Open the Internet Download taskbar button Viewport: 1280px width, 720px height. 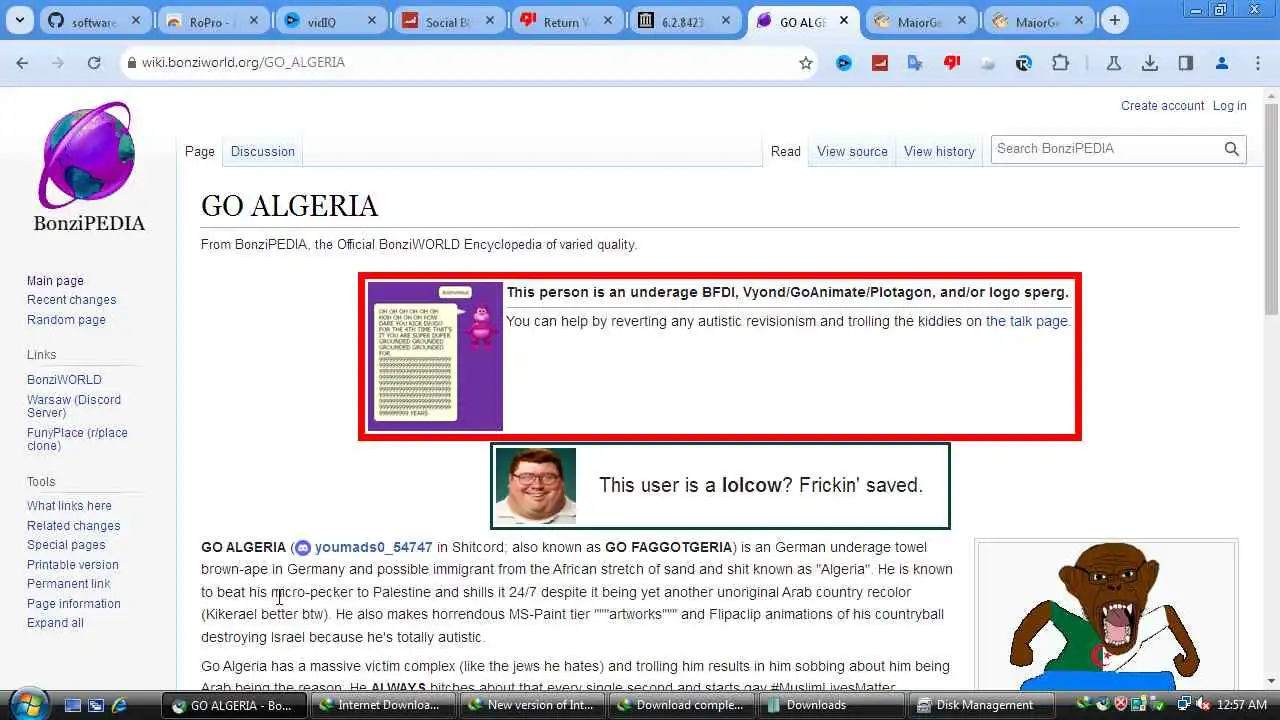click(383, 705)
